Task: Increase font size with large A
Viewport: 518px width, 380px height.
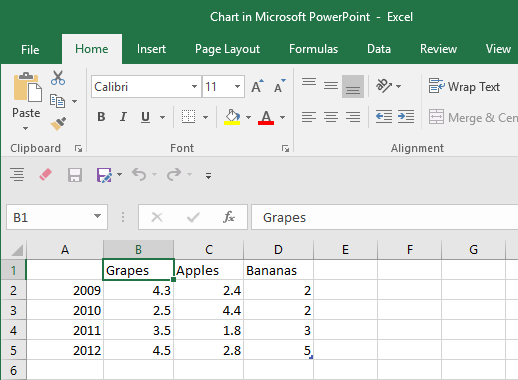Action: click(x=257, y=87)
